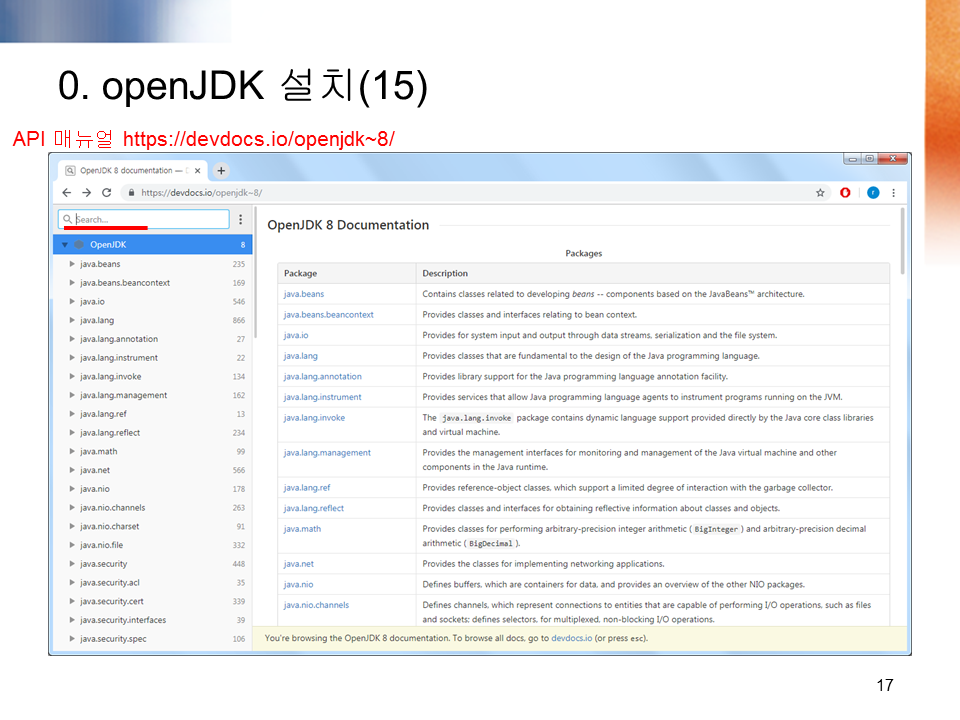Expand the java.lang.instrument tree node
Screen dimensions: 960x720
[72, 358]
